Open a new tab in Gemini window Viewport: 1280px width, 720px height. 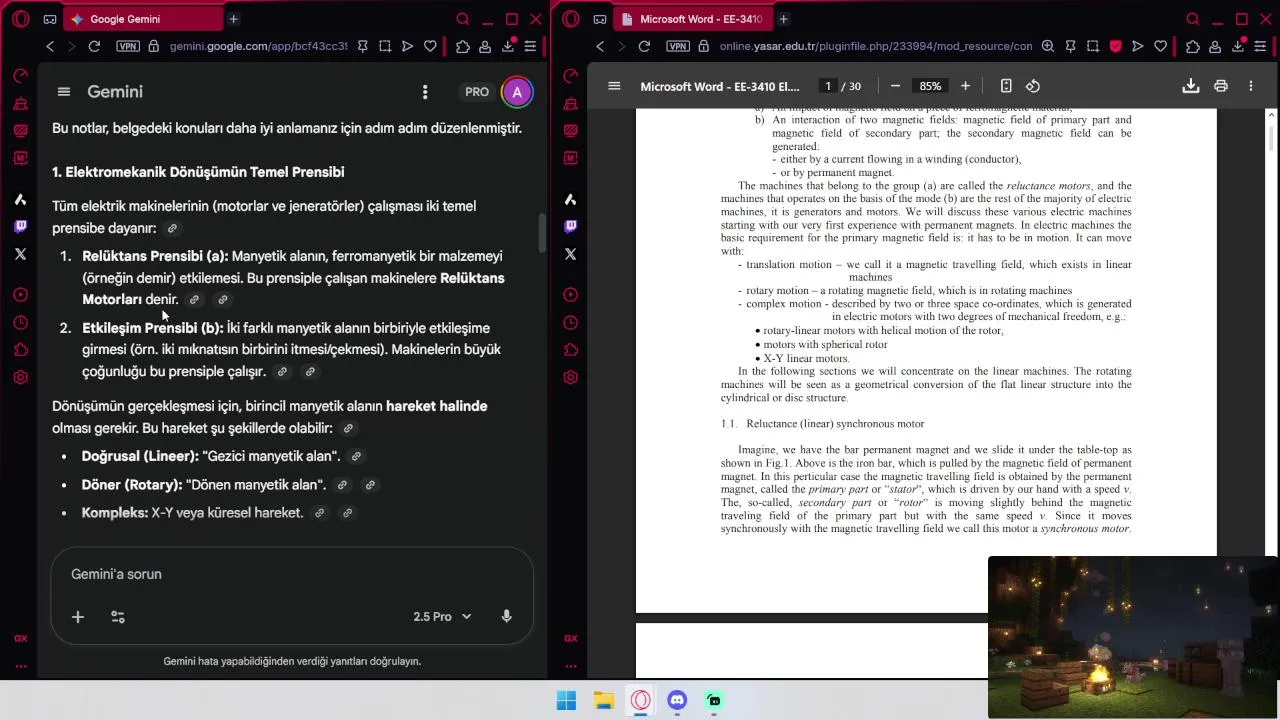pyautogui.click(x=233, y=19)
